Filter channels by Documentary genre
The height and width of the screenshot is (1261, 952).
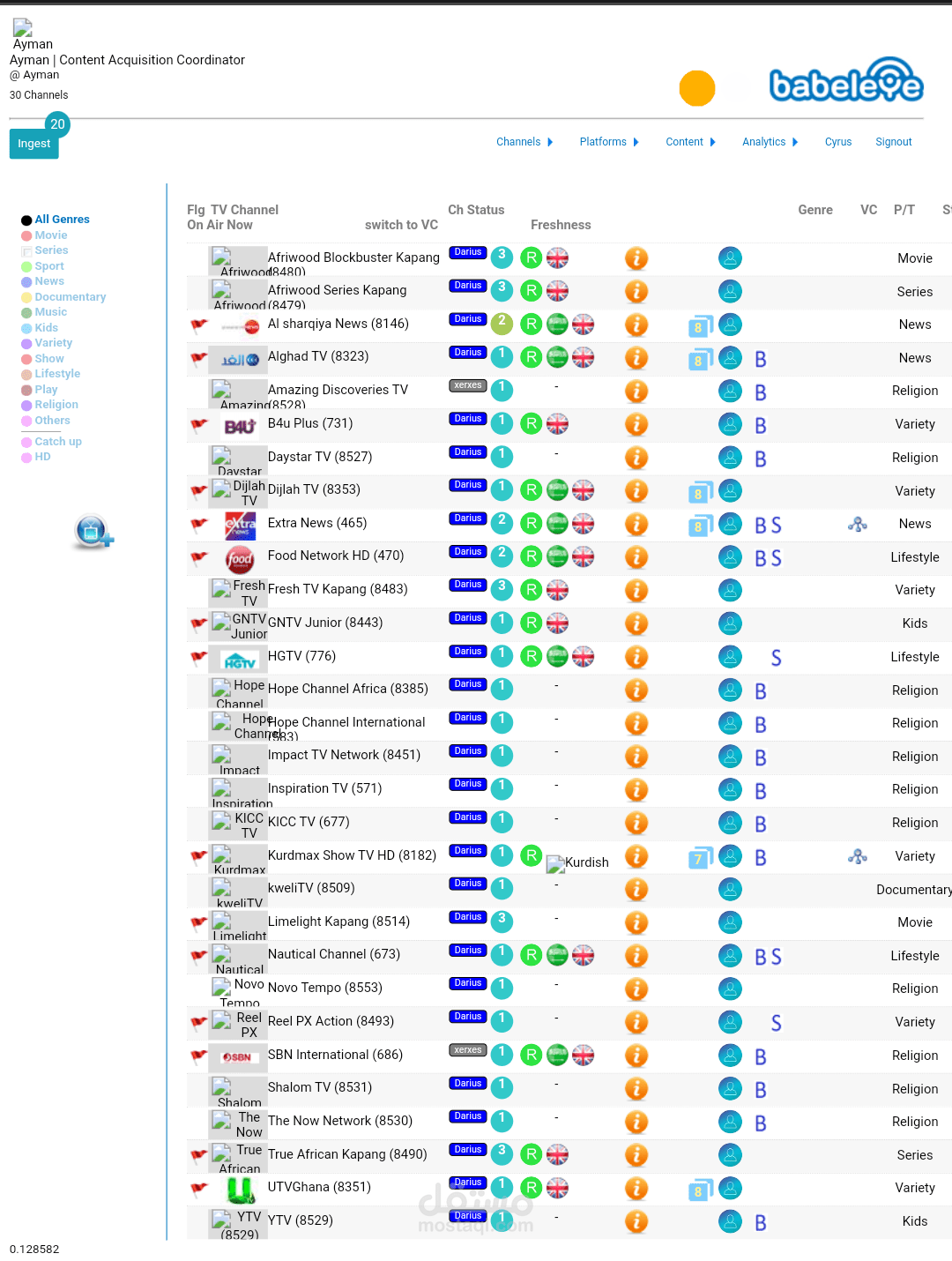tap(71, 297)
